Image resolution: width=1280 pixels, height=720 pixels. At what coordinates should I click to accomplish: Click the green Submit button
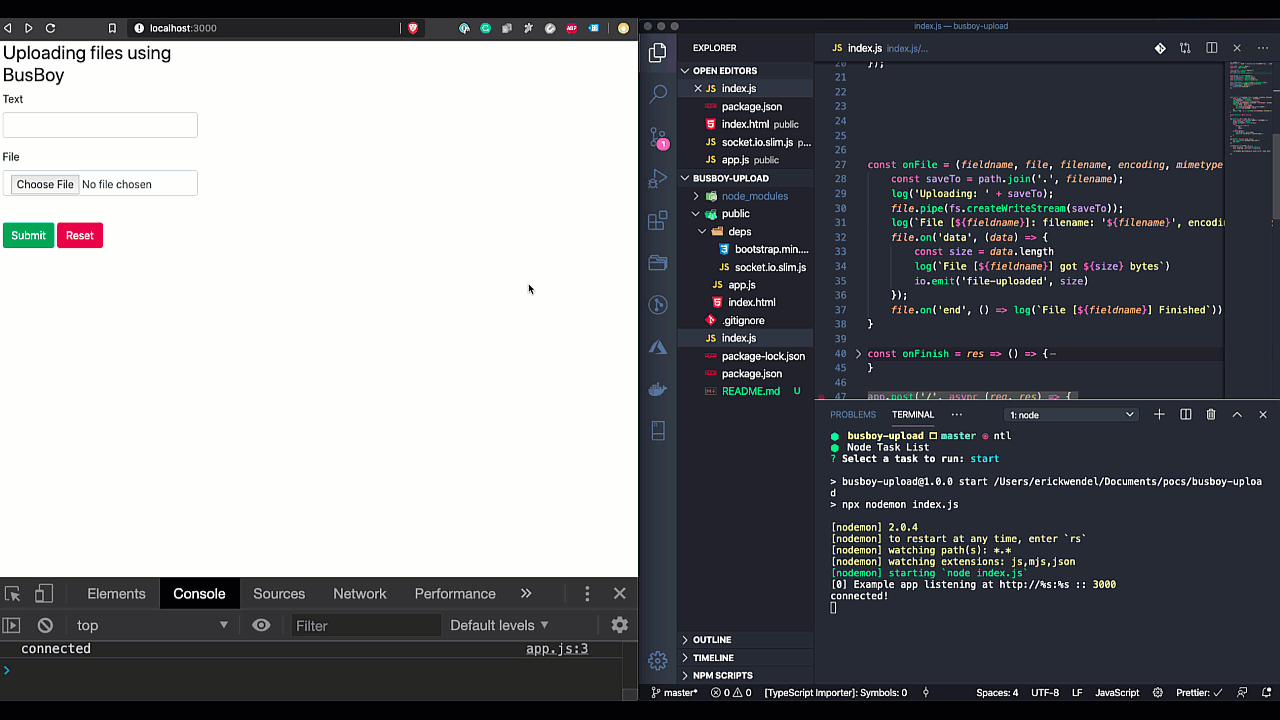[28, 235]
